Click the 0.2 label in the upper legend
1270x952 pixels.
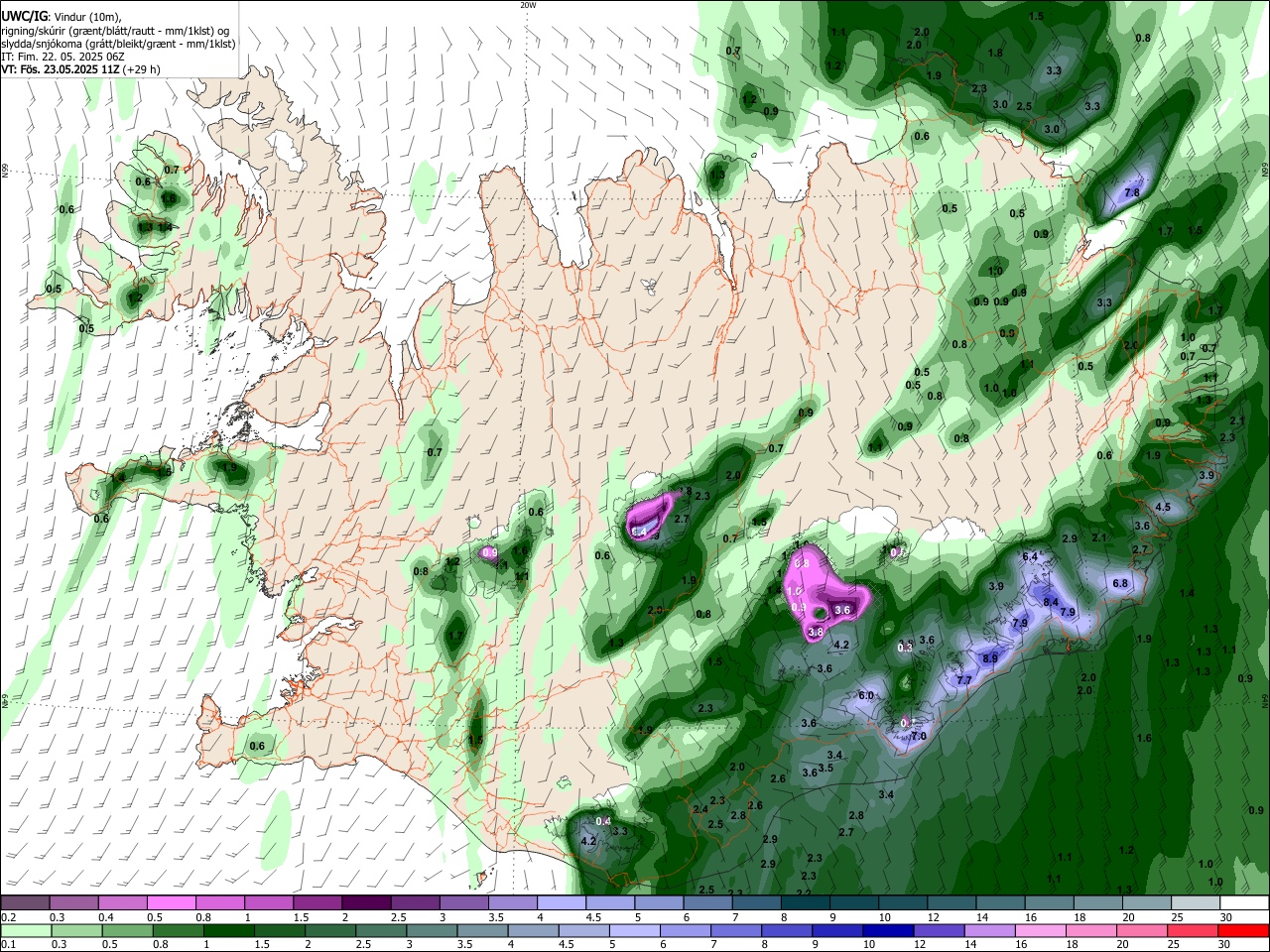(x=8, y=917)
